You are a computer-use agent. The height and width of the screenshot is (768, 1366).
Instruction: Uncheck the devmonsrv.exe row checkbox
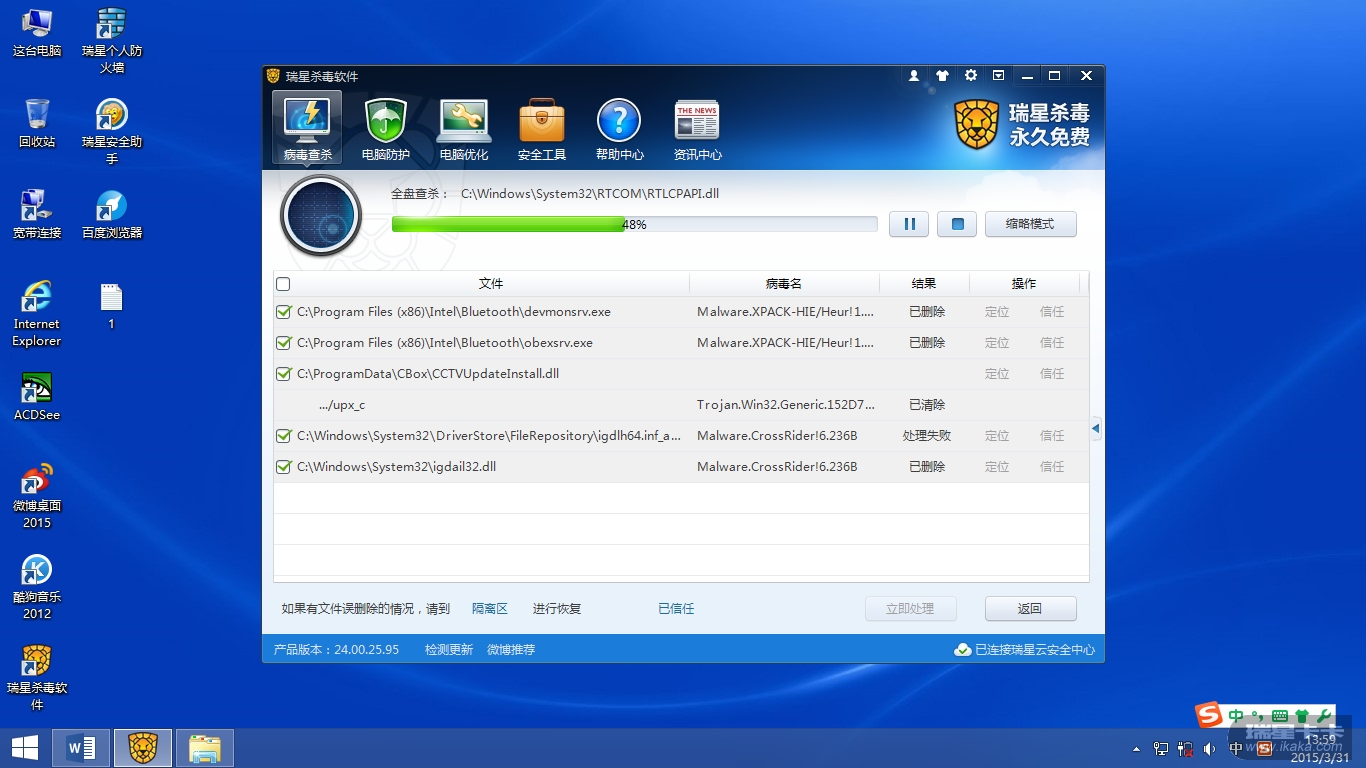pos(283,312)
